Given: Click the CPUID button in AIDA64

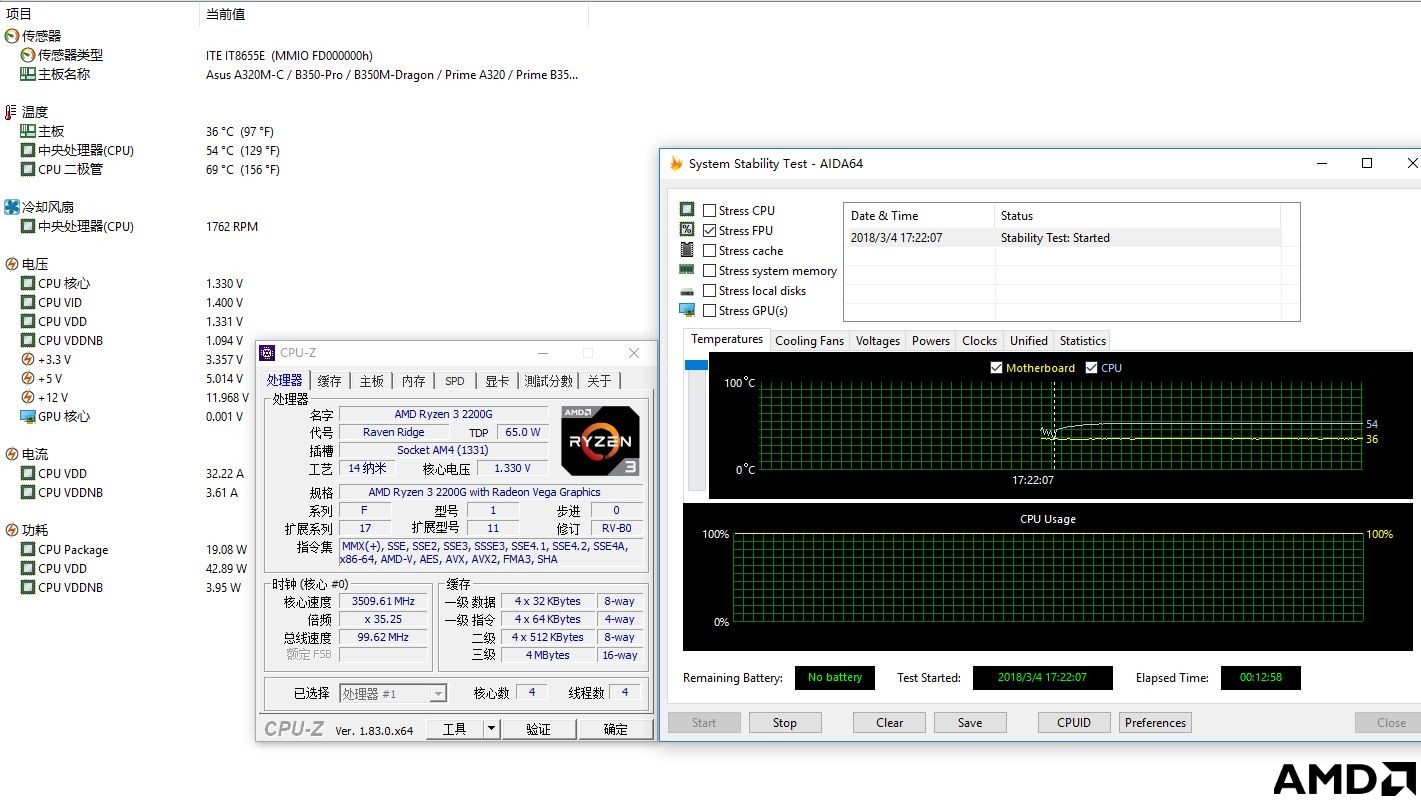Looking at the screenshot, I should point(1074,723).
